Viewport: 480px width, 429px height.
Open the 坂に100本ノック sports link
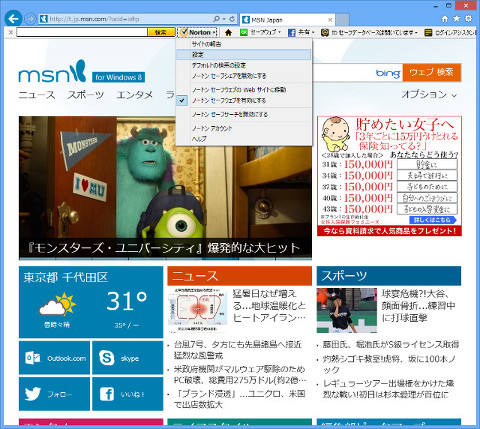pos(389,364)
